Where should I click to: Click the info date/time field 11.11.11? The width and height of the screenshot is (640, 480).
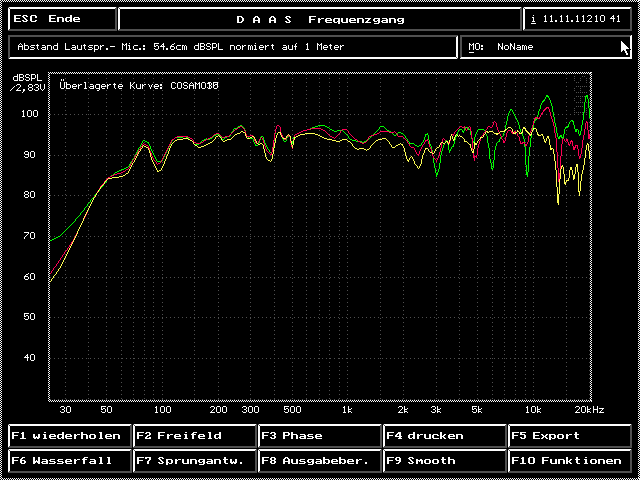coord(577,19)
